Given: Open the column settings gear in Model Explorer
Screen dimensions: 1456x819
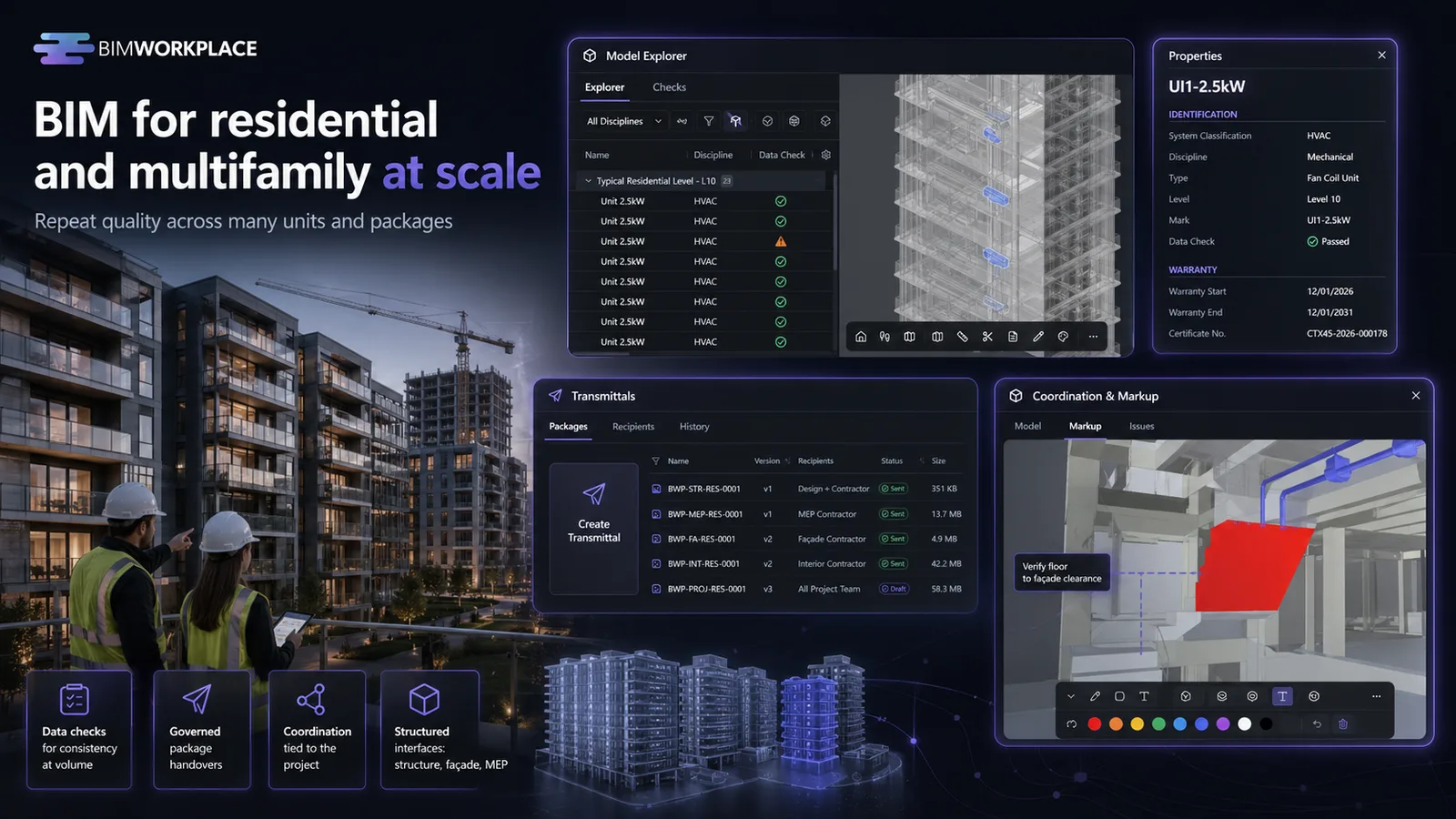Looking at the screenshot, I should (826, 155).
